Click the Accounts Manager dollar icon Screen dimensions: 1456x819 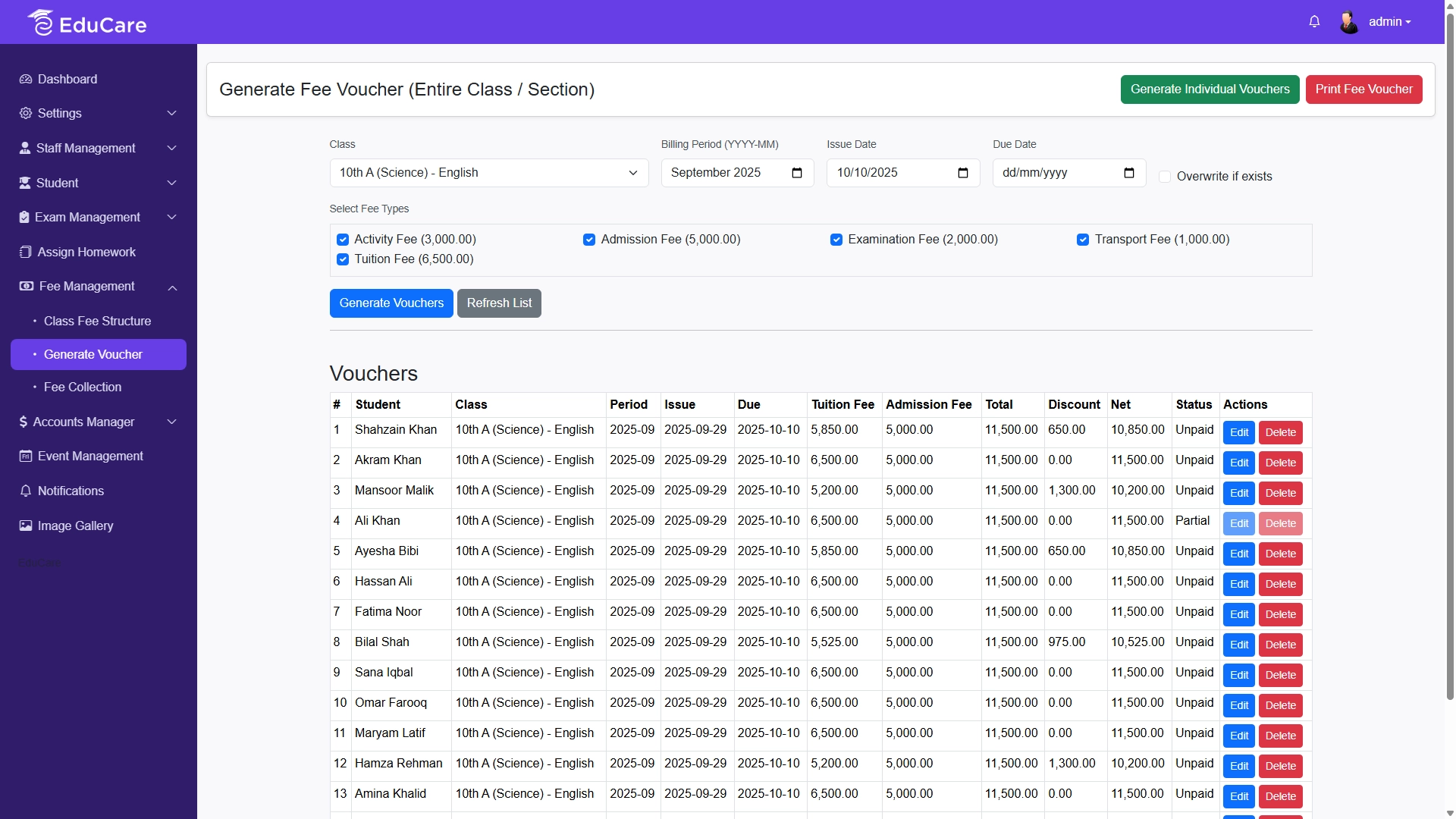click(x=24, y=422)
